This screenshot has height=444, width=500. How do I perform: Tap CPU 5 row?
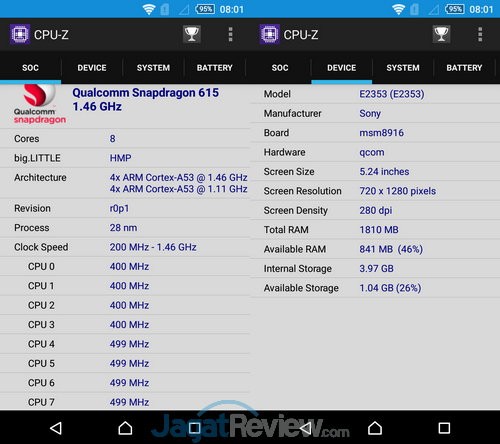[x=125, y=363]
